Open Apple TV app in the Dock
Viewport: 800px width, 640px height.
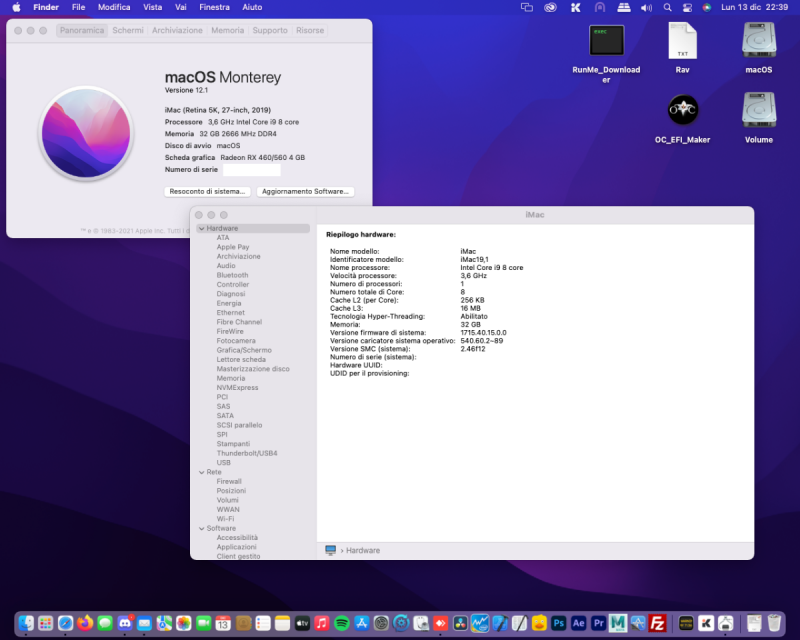coord(303,623)
